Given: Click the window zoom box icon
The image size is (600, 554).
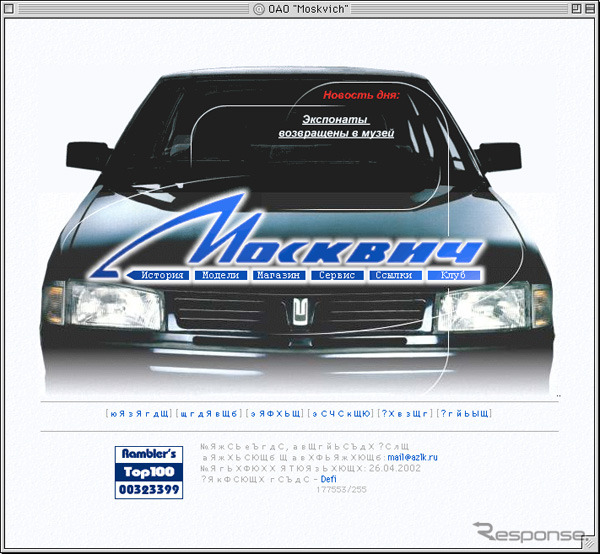Looking at the screenshot, I should point(576,8).
